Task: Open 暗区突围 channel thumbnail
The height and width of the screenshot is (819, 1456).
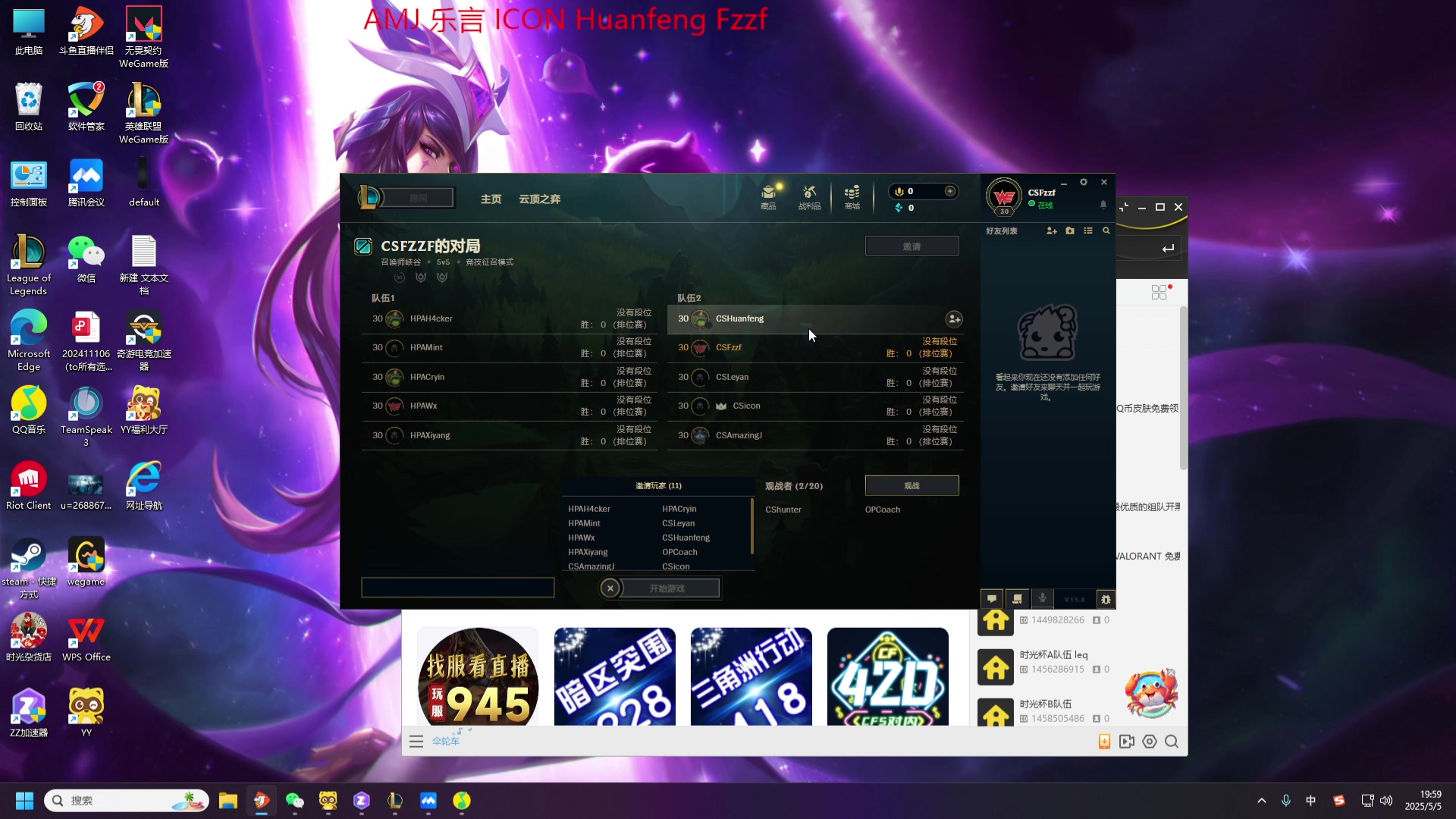Action: (614, 676)
